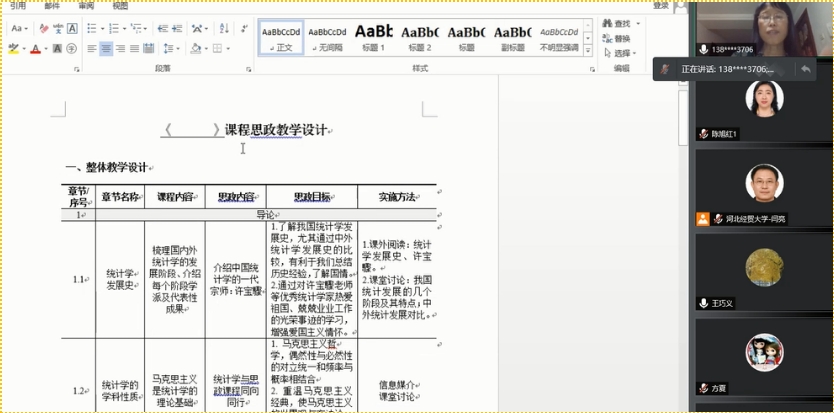Click the yellow text highlight color button
The height and width of the screenshot is (413, 834).
(14, 48)
